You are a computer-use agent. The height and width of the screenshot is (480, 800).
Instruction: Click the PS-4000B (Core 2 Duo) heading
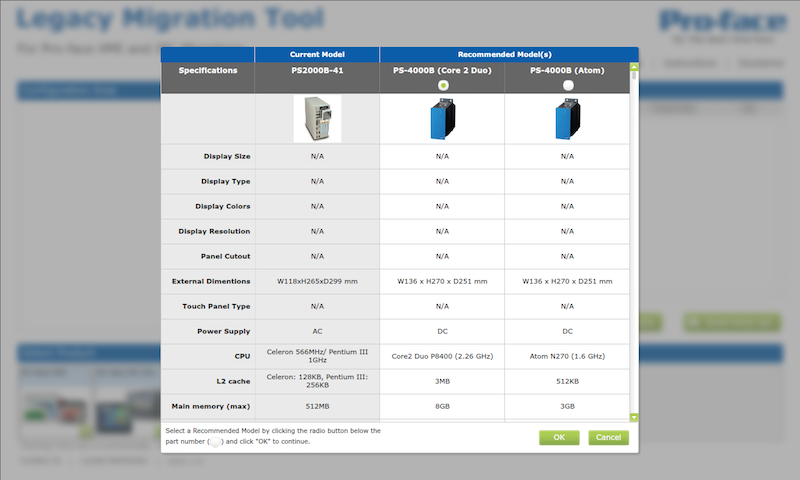pos(442,70)
